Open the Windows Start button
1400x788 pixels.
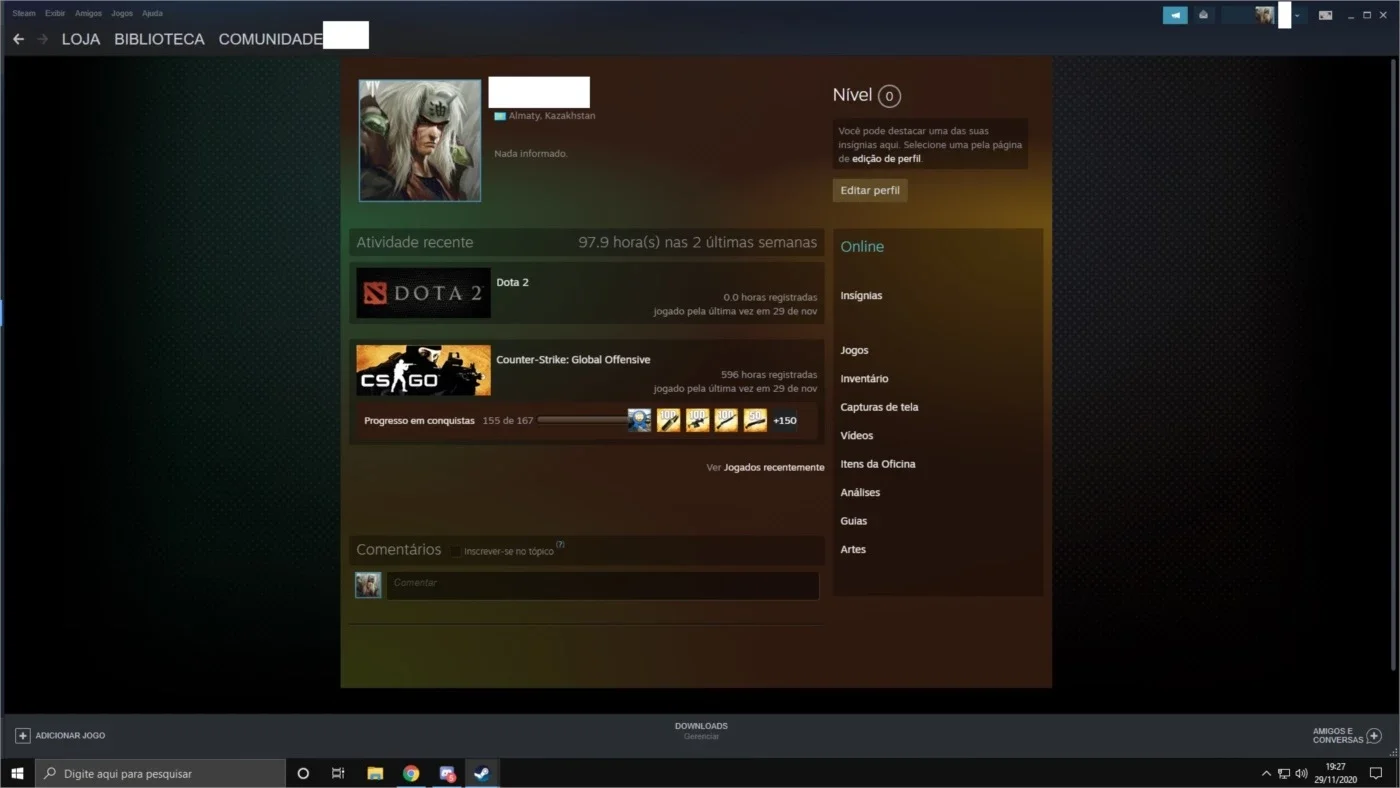pos(17,773)
